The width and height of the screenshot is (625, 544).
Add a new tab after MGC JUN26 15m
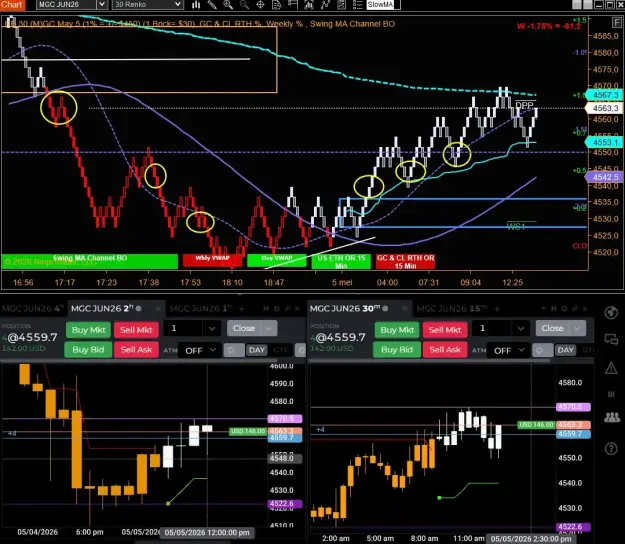(x=497, y=309)
